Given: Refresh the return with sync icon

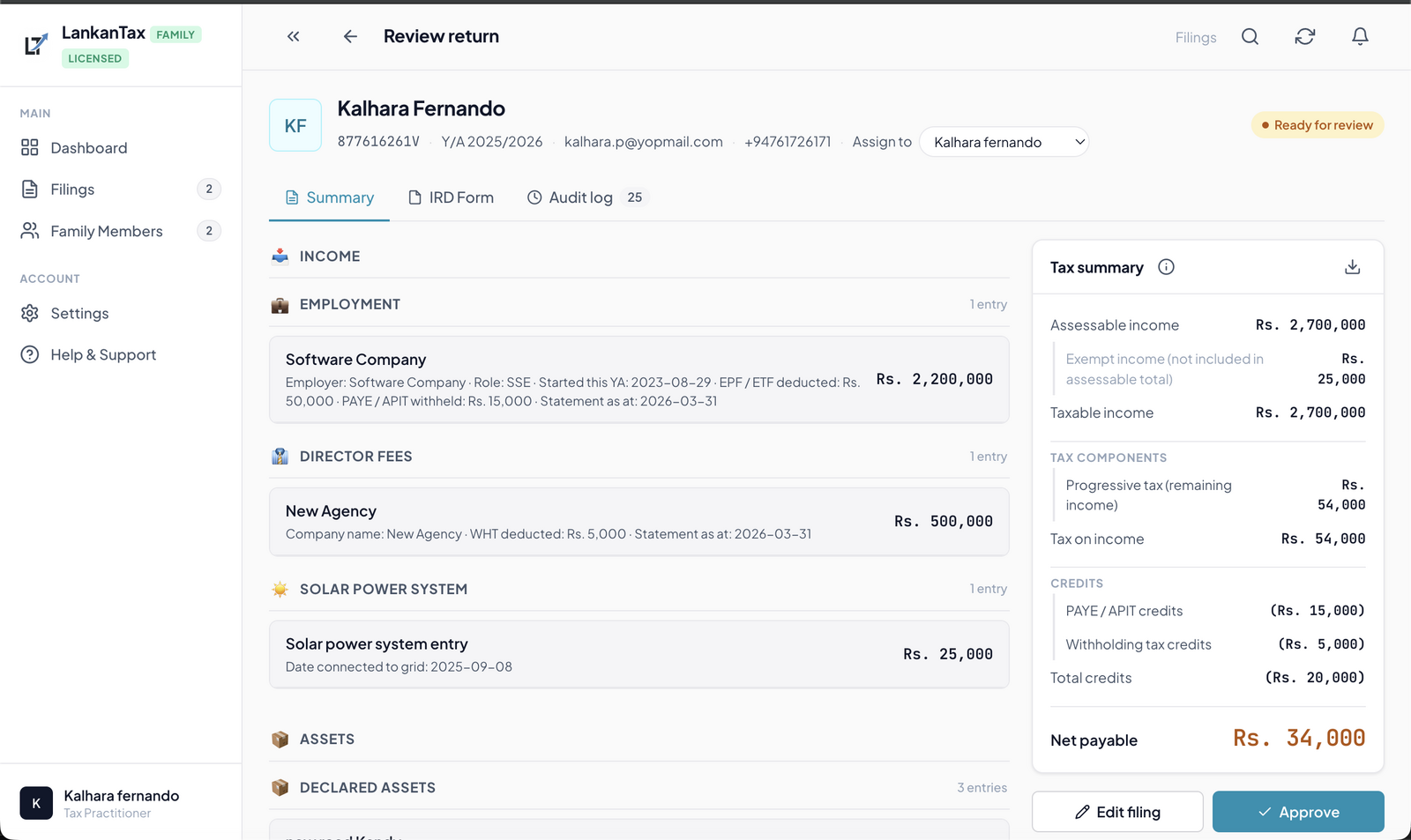Looking at the screenshot, I should [1305, 36].
